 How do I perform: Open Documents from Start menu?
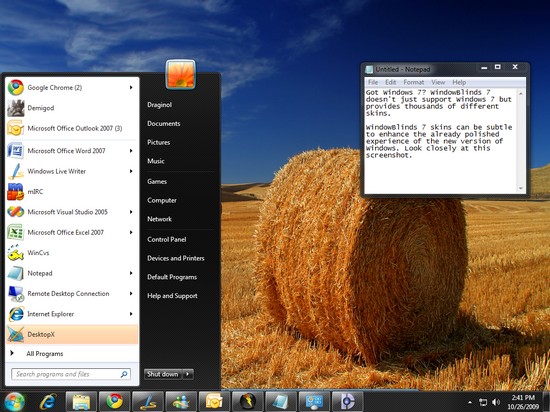pos(164,123)
